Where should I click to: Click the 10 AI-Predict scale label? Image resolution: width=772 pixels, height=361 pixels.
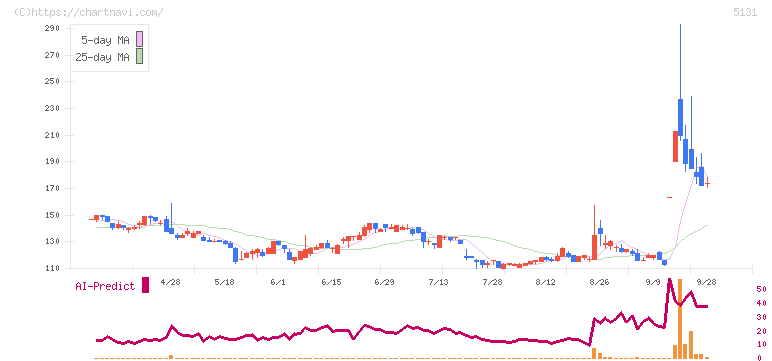coord(762,344)
